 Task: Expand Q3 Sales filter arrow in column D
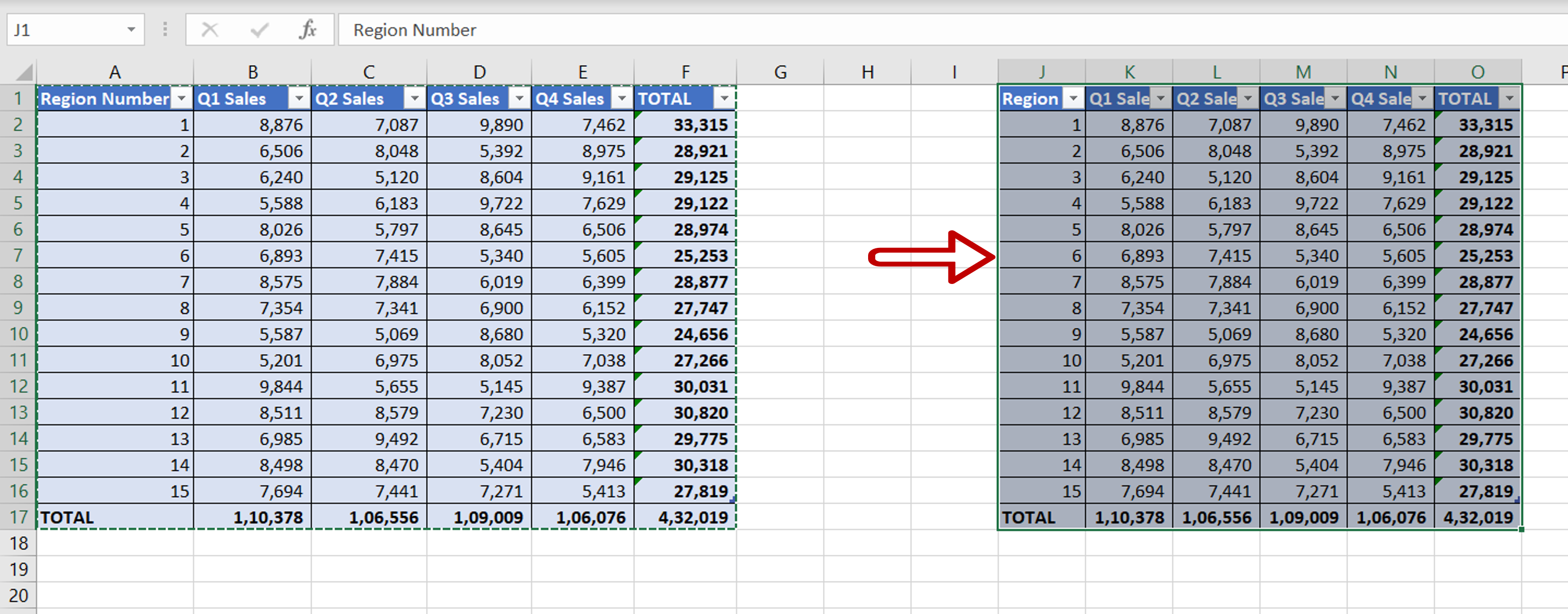[x=519, y=99]
